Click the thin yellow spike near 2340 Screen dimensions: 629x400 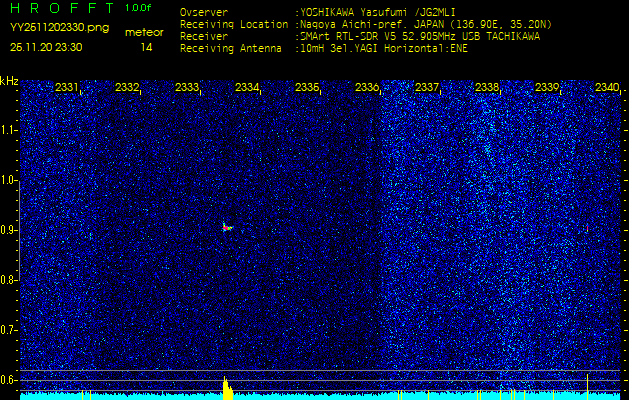tap(587, 387)
